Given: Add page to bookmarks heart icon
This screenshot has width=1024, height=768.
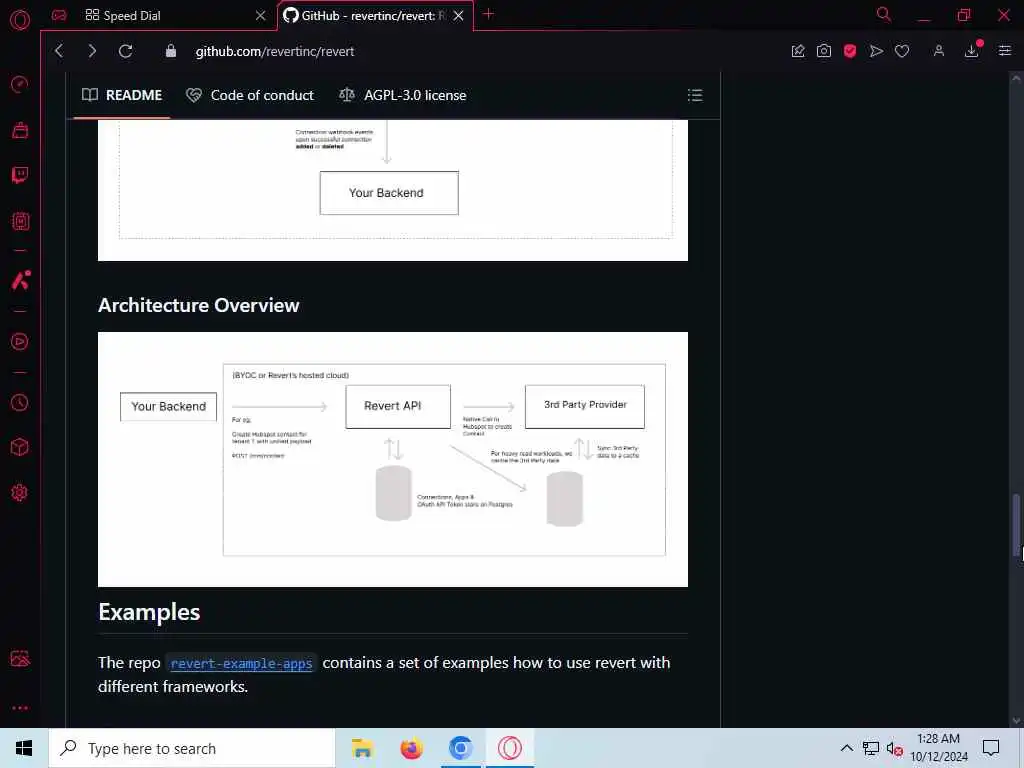Looking at the screenshot, I should [902, 51].
